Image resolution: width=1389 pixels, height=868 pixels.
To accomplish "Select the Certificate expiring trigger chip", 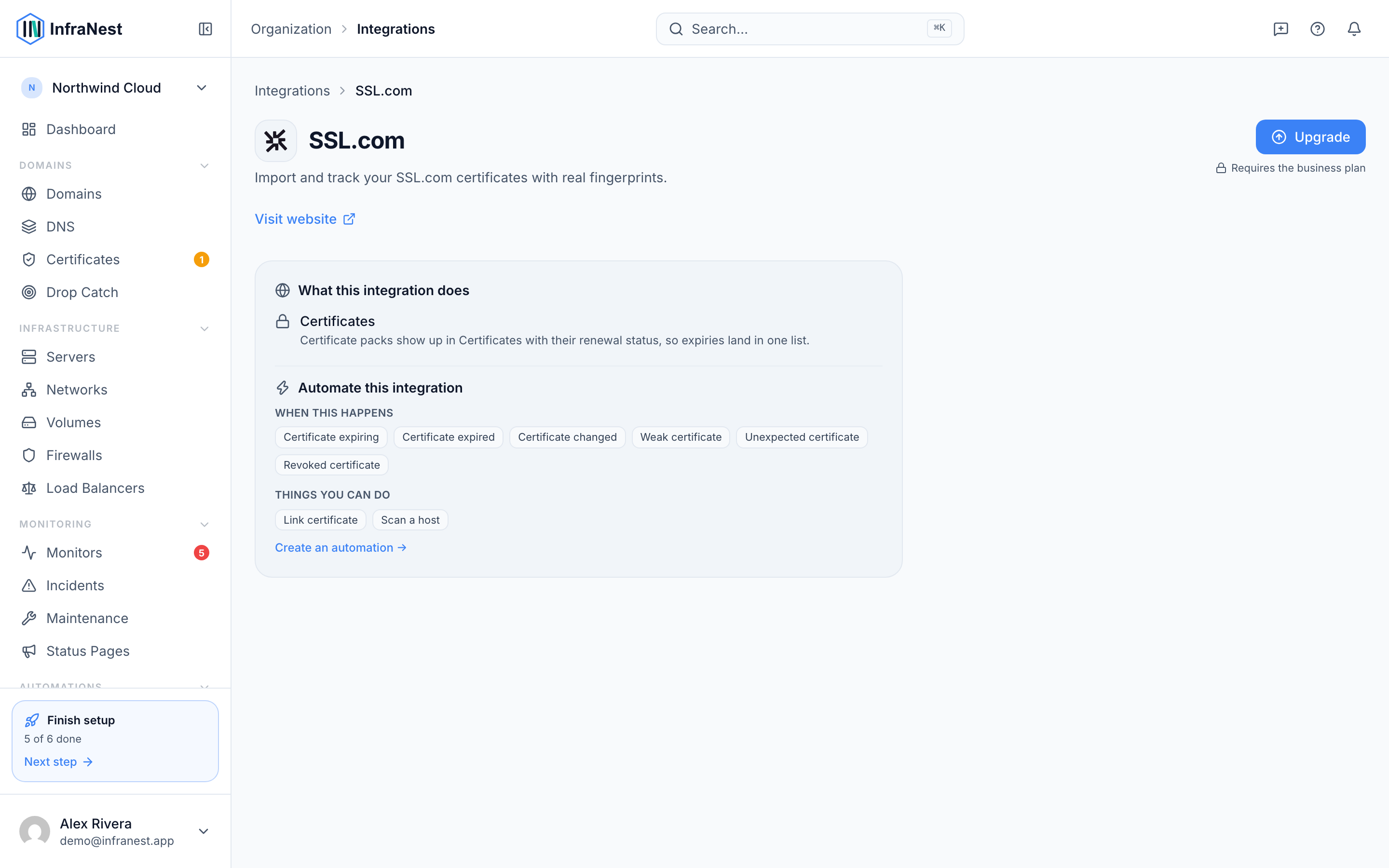I will [331, 437].
